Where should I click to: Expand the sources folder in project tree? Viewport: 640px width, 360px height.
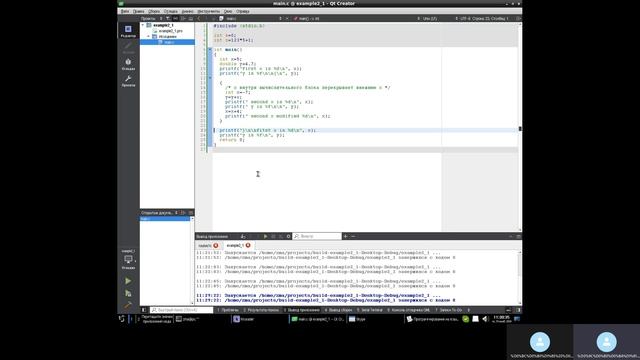click(x=149, y=36)
